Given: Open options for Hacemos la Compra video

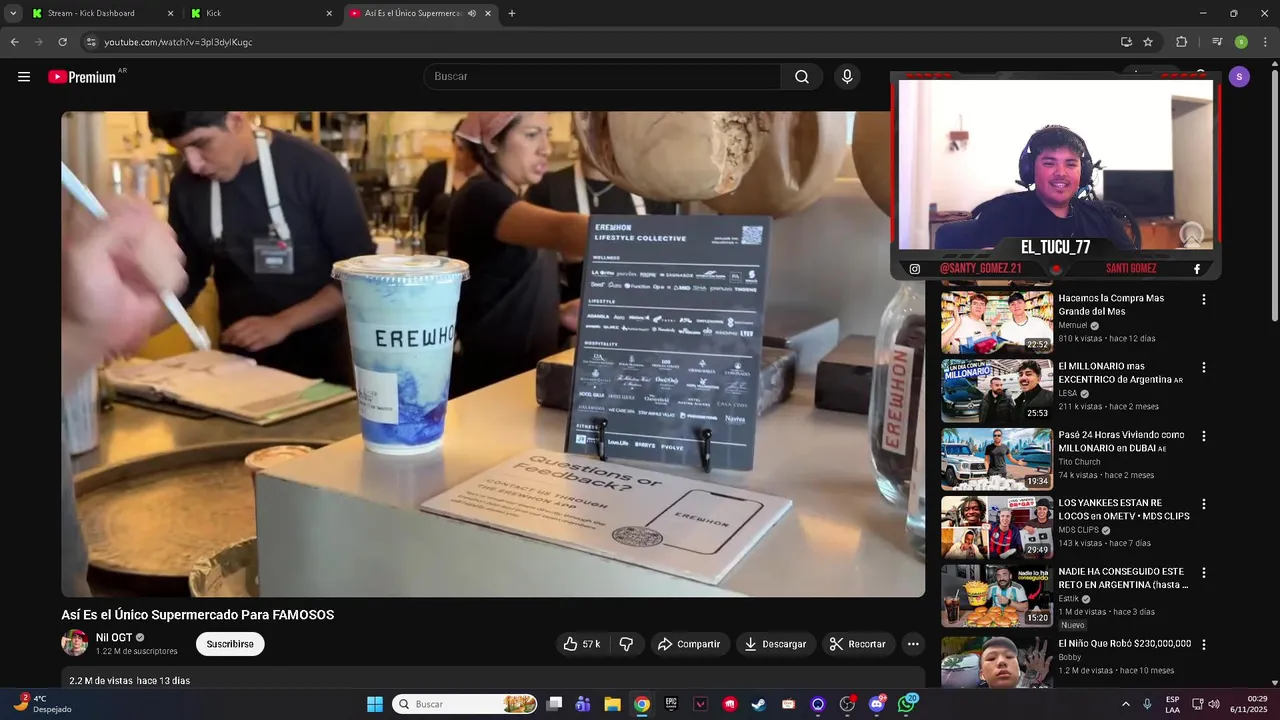Looking at the screenshot, I should click(1203, 300).
